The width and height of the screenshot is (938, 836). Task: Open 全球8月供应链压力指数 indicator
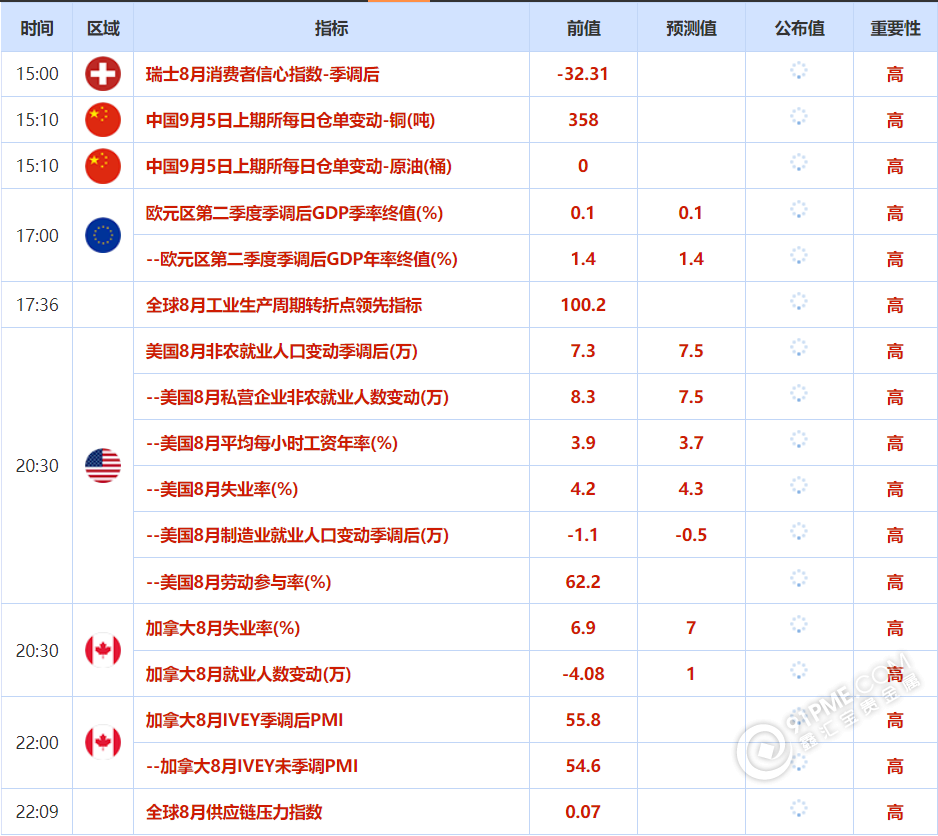coord(234,812)
